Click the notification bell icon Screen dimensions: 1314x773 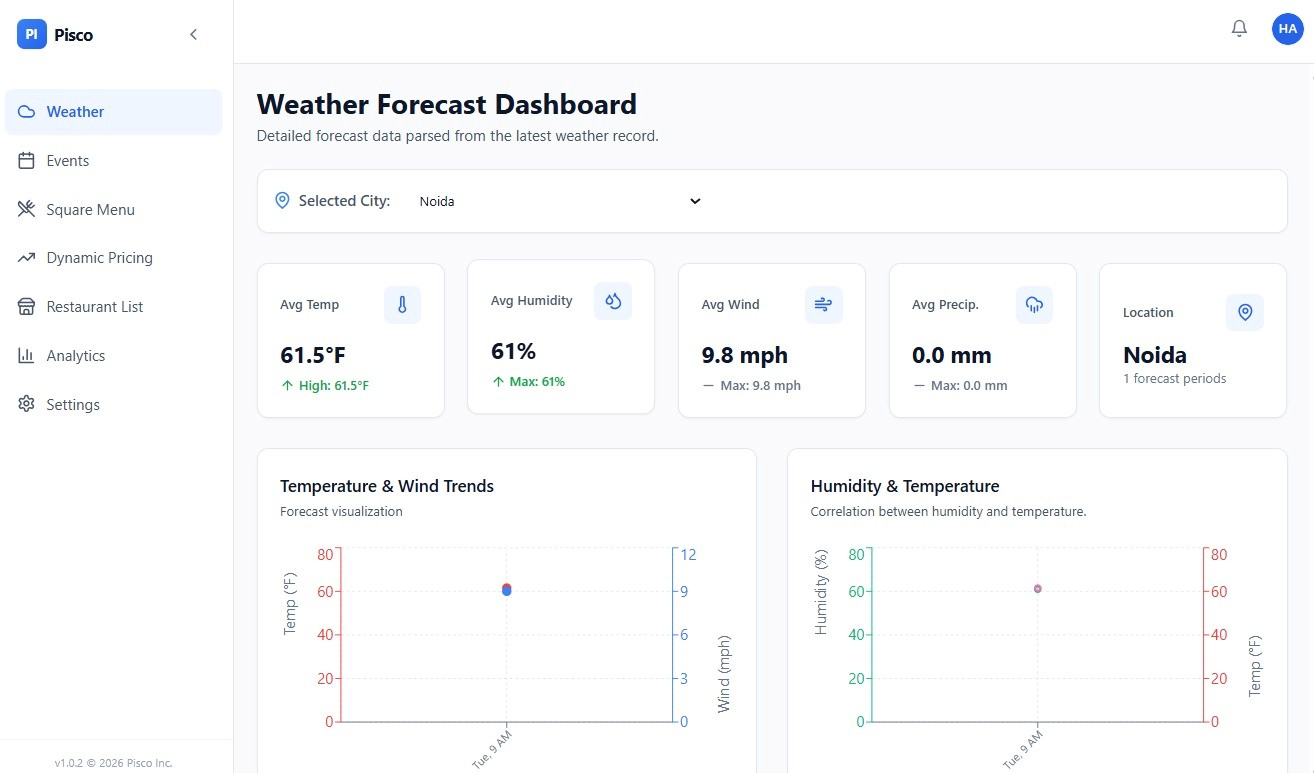(x=1239, y=29)
